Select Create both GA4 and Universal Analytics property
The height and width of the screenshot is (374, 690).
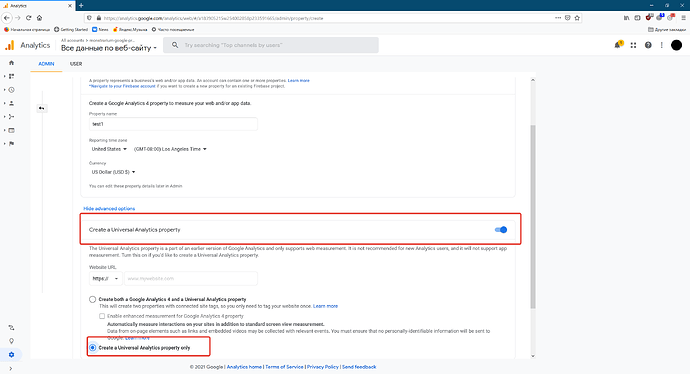92,299
